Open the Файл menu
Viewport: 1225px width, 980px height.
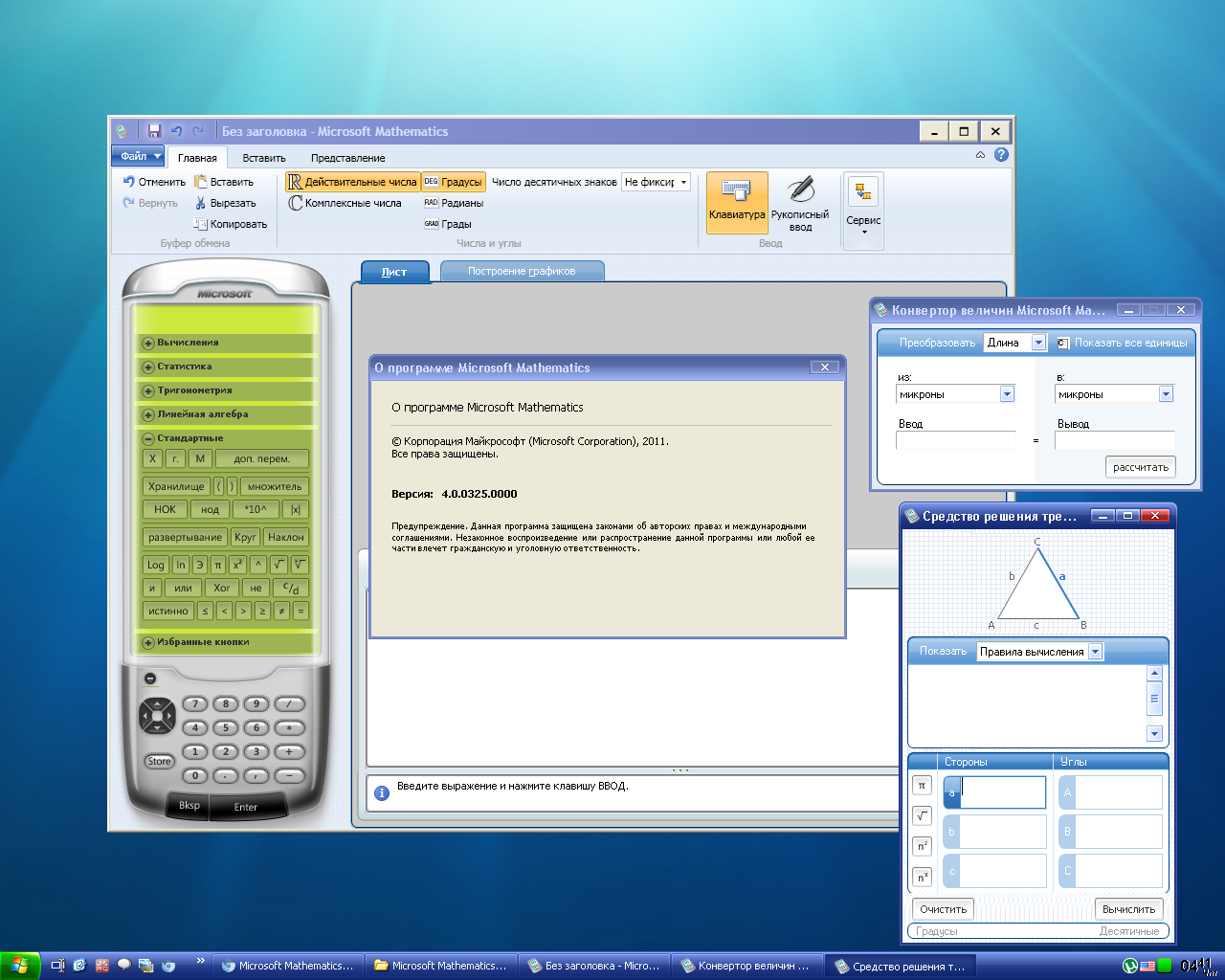click(x=139, y=156)
